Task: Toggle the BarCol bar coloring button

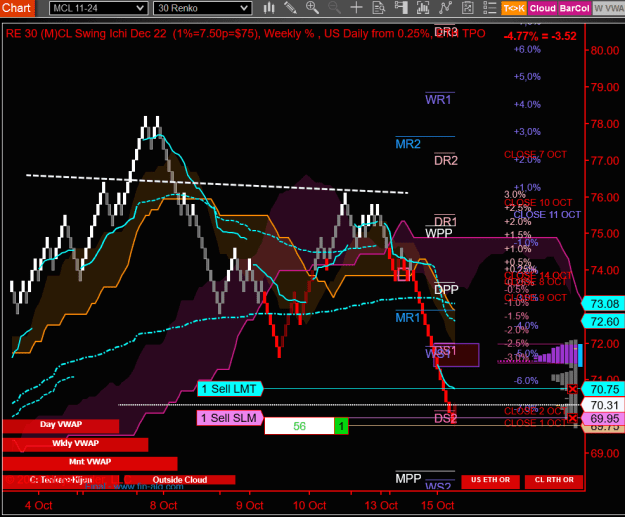Action: tap(574, 8)
